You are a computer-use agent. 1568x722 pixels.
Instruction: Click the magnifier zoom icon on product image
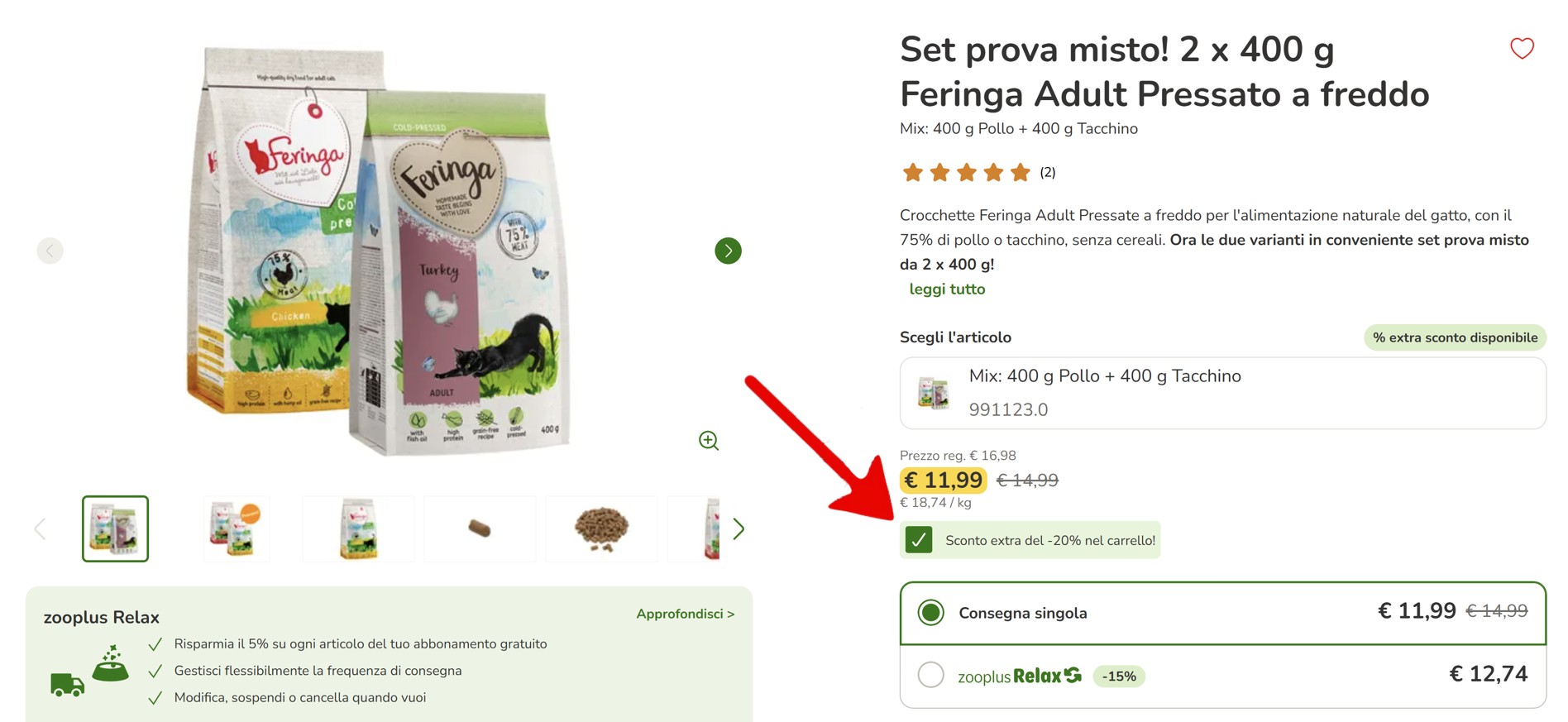tap(709, 441)
